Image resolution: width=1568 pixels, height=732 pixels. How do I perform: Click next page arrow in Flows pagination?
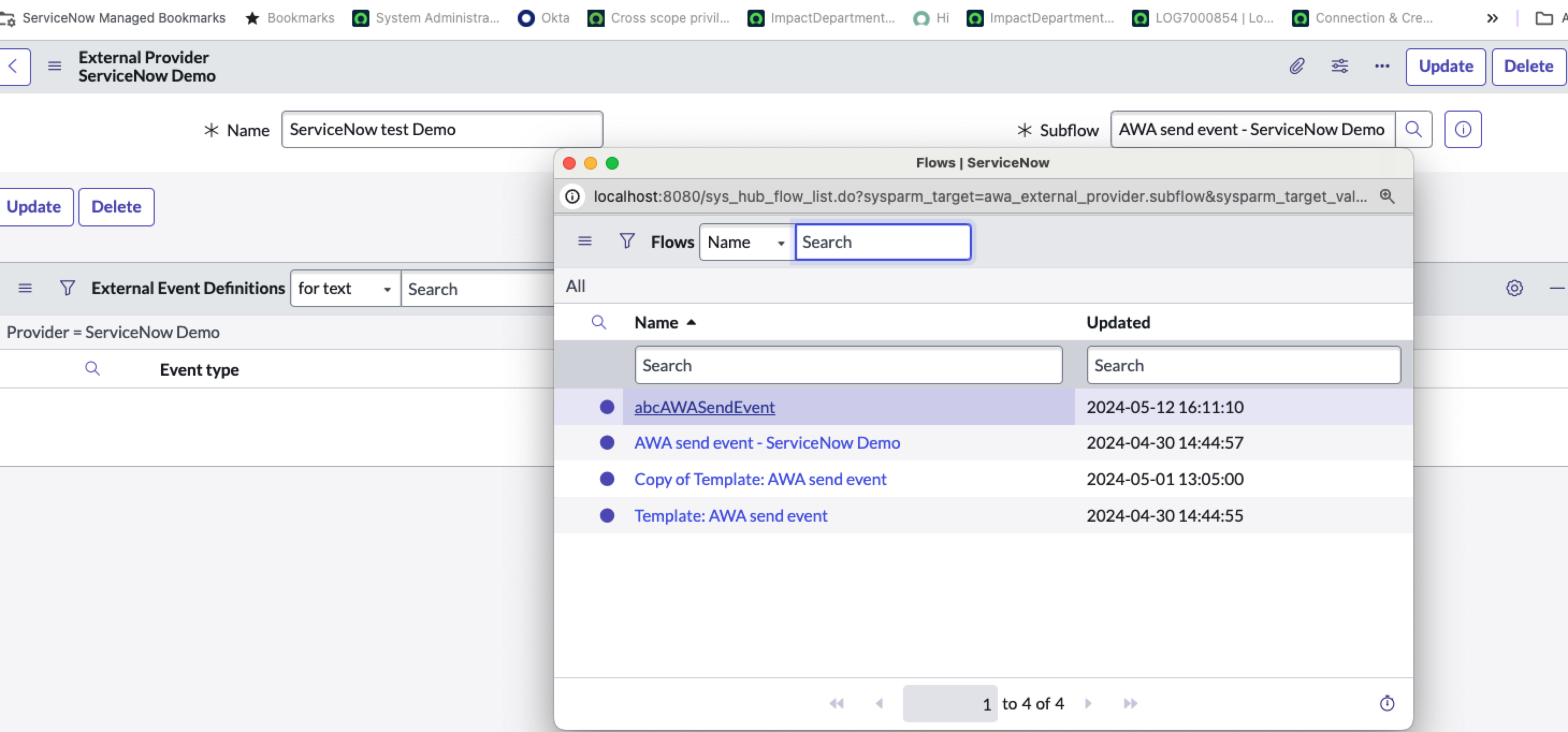(1088, 704)
